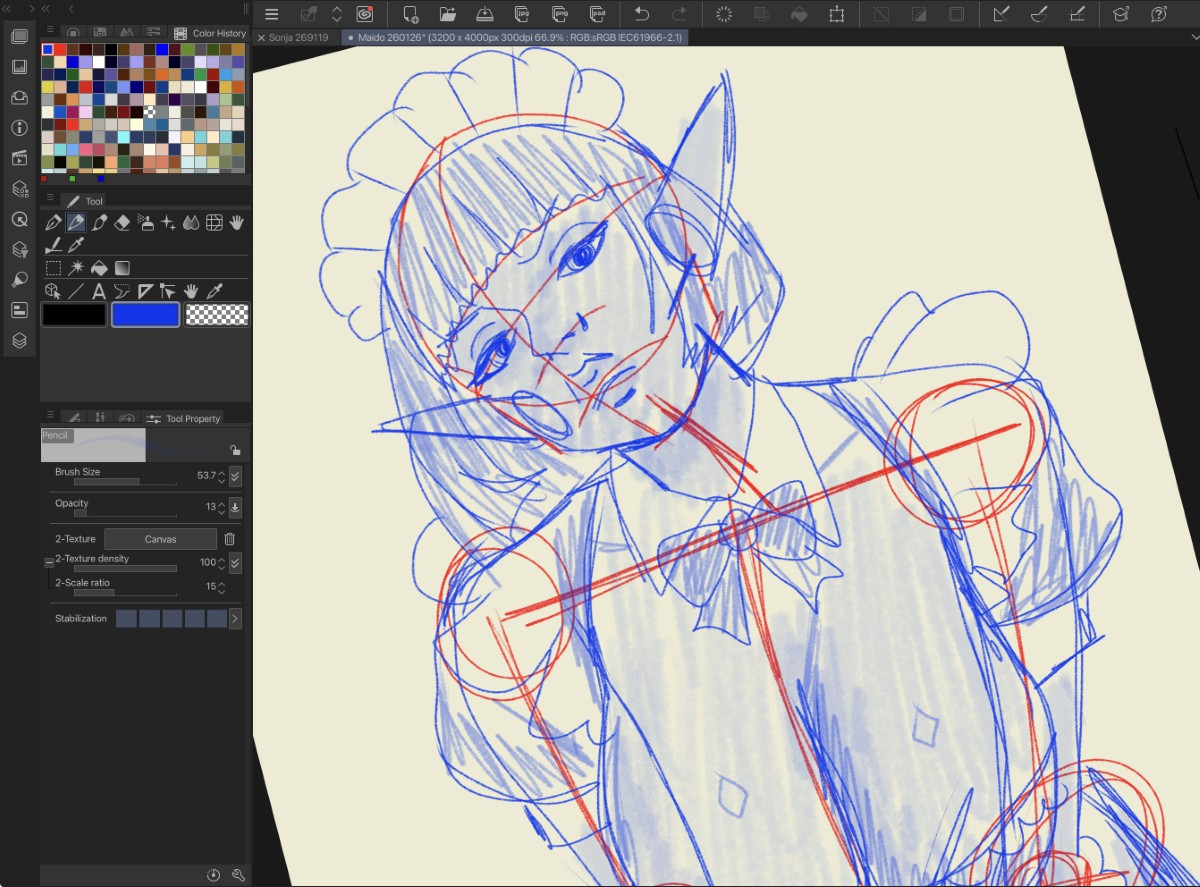Open Brush Size dynamics dropdown
The height and width of the screenshot is (887, 1200).
pyautogui.click(x=235, y=476)
